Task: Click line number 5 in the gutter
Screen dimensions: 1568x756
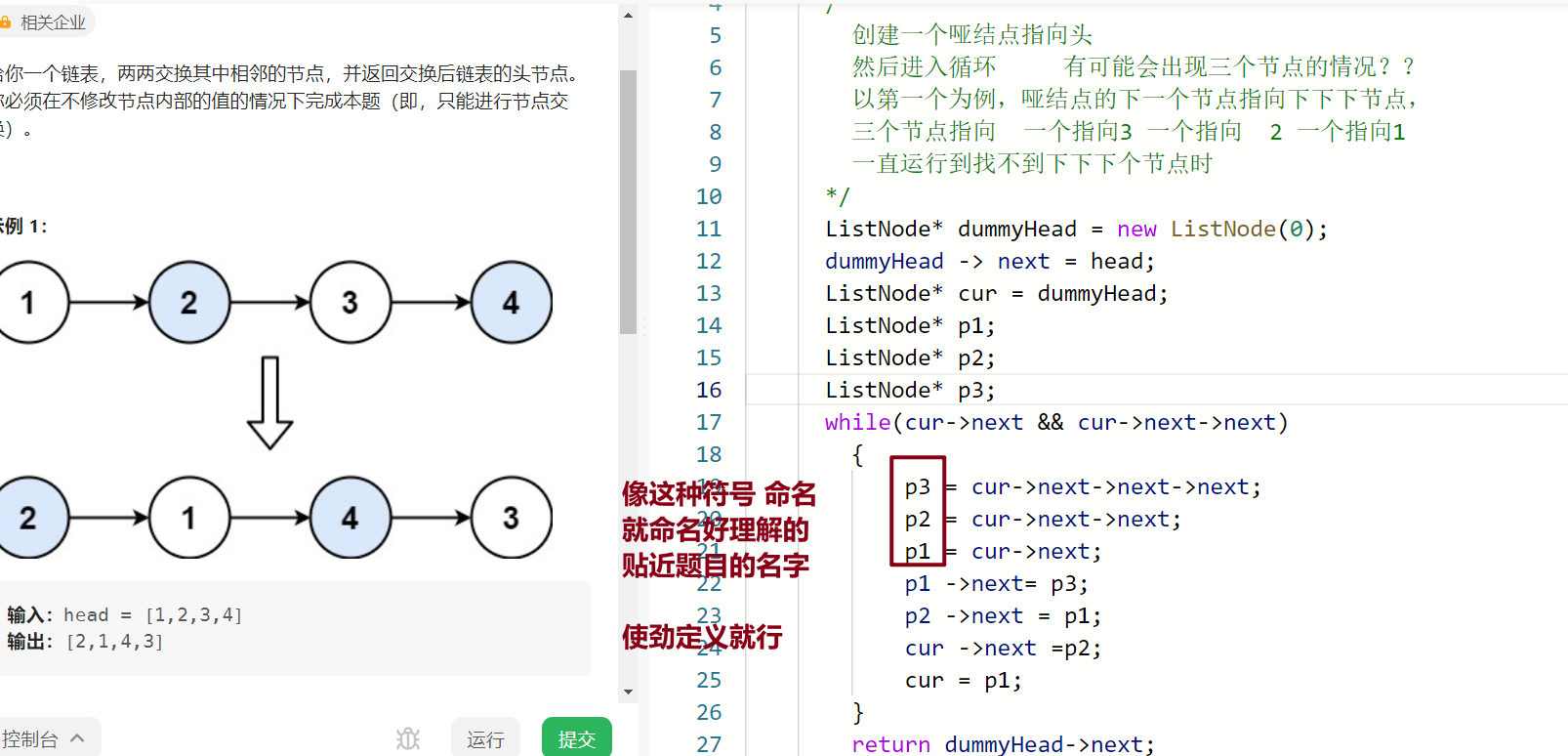Action: (x=716, y=35)
